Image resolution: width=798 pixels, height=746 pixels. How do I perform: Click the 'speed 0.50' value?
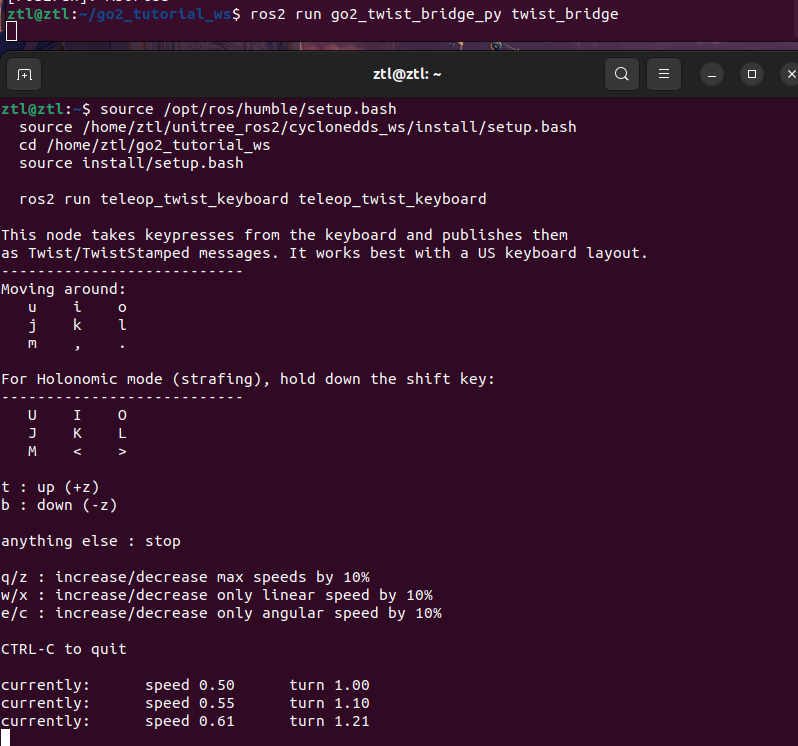[190, 685]
